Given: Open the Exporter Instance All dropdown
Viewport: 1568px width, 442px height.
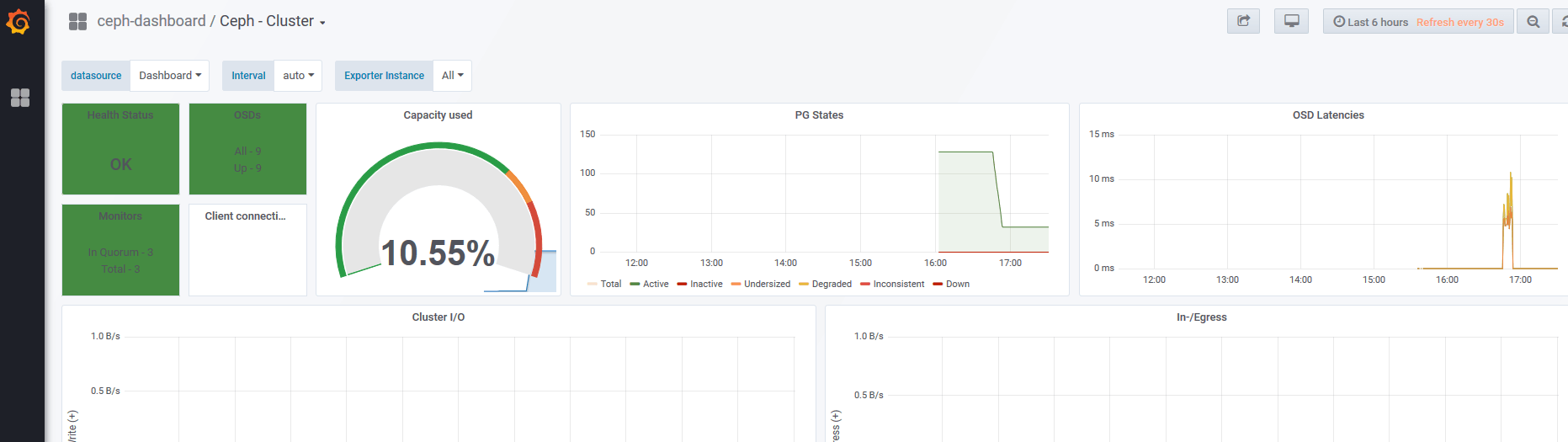Looking at the screenshot, I should click(453, 76).
